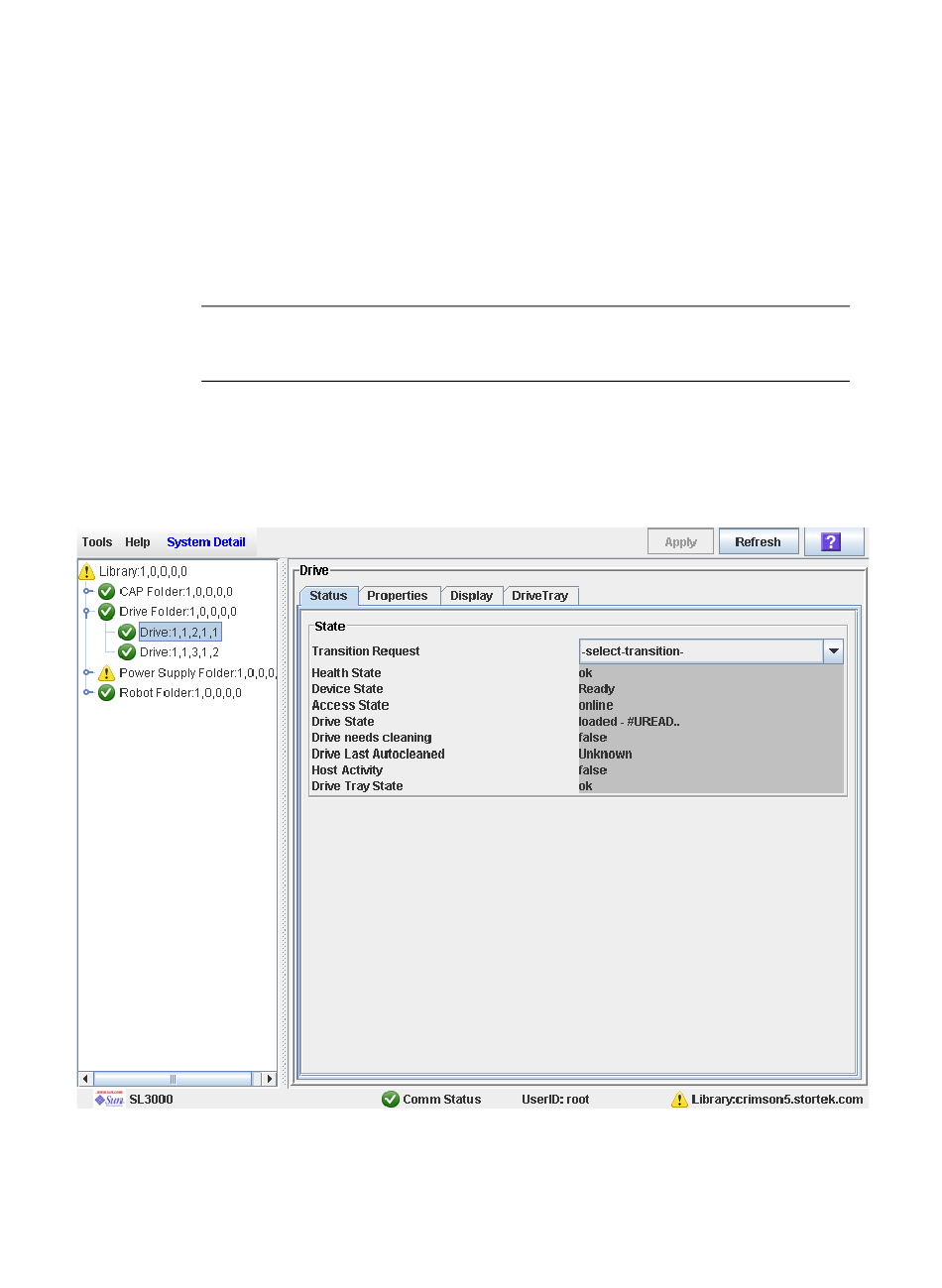Click the CAP Folder green check icon
The image size is (942, 1288).
click(107, 592)
